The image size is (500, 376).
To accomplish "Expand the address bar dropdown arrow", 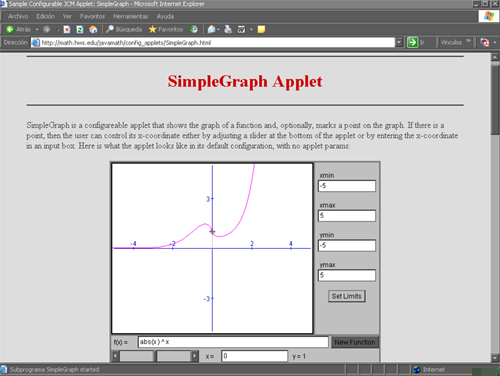I will (399, 42).
